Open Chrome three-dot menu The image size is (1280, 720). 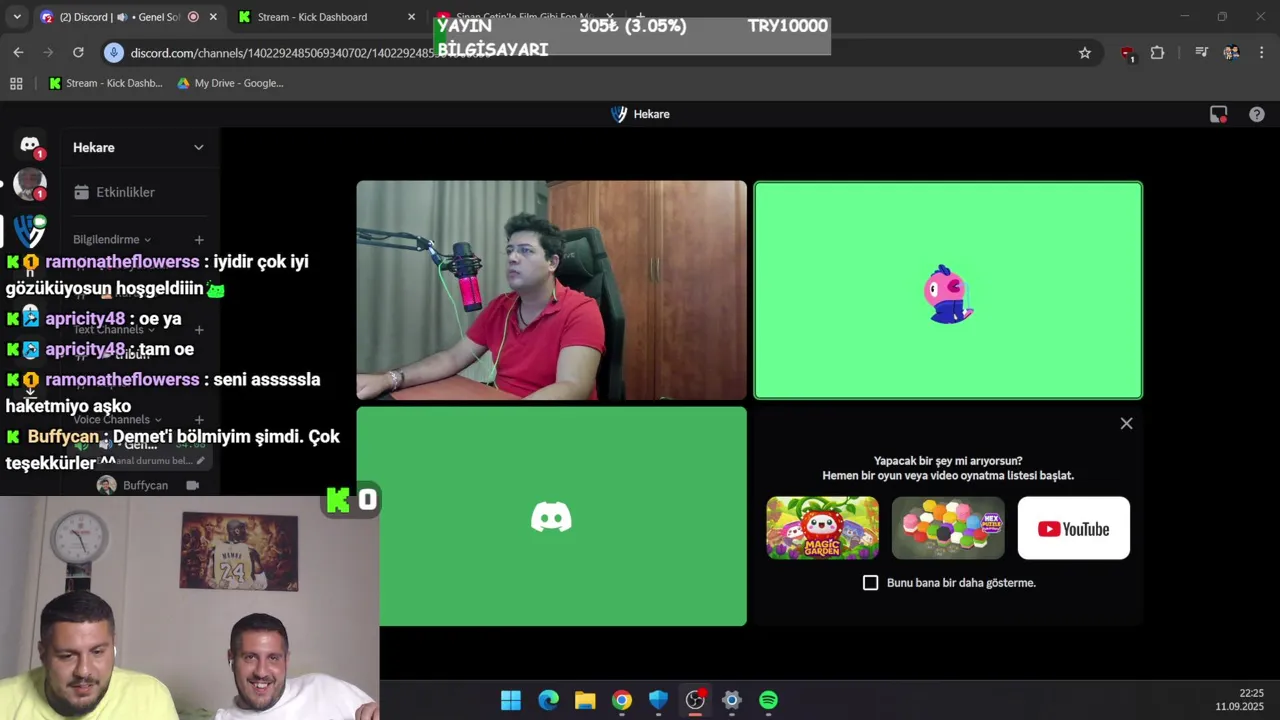(x=1261, y=53)
